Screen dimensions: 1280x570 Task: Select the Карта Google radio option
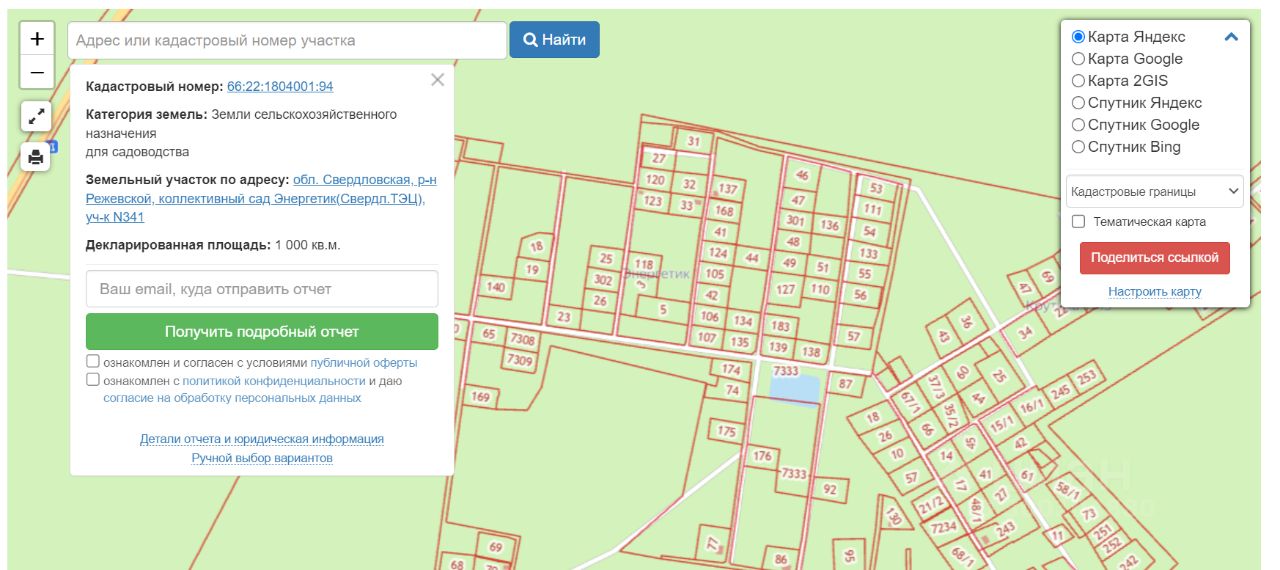coord(1078,59)
